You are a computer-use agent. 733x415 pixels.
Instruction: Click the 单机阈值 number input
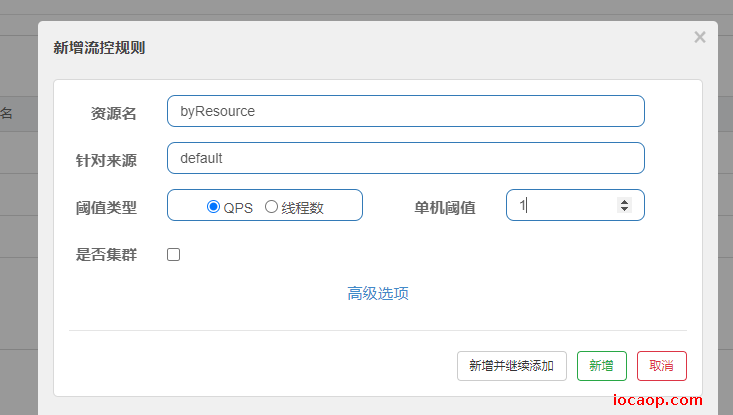575,205
